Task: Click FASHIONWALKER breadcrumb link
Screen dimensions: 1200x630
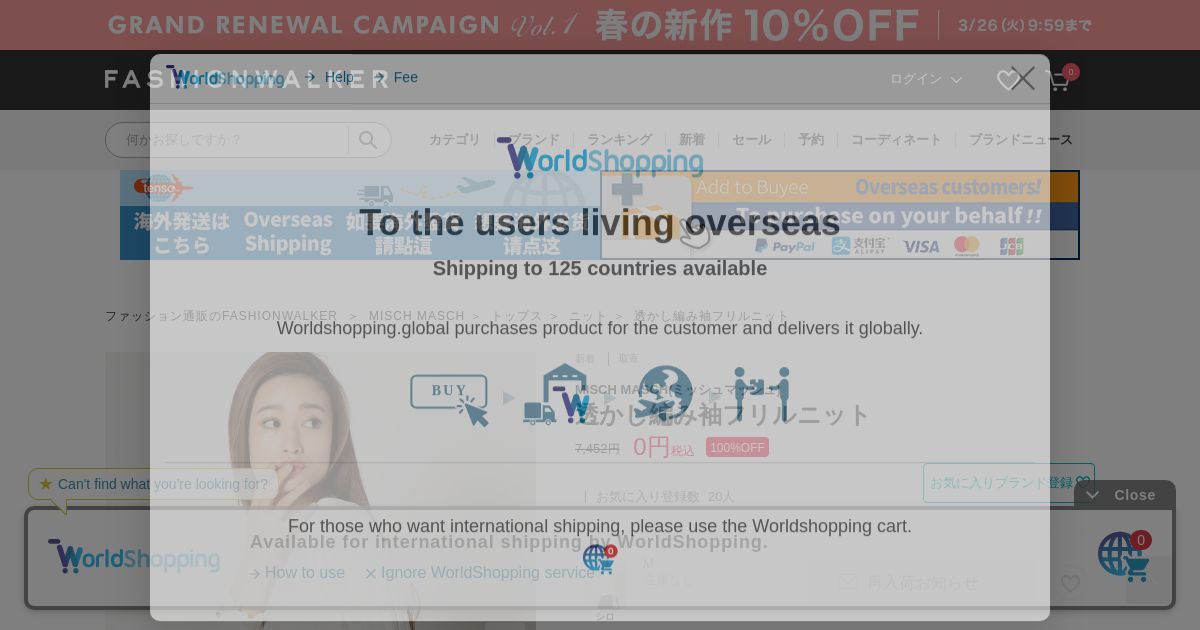Action: coord(221,316)
